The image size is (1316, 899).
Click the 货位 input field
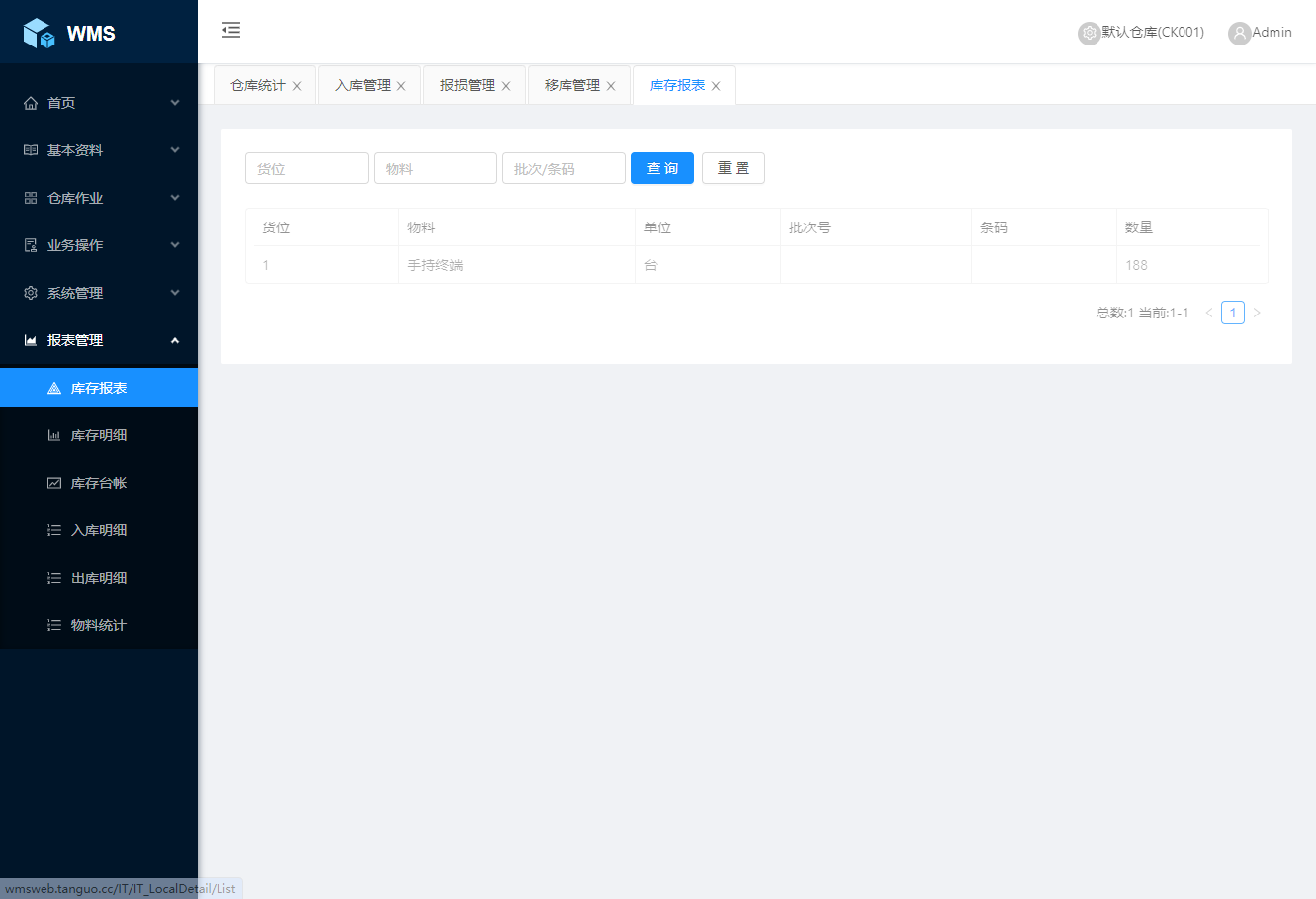[x=307, y=168]
